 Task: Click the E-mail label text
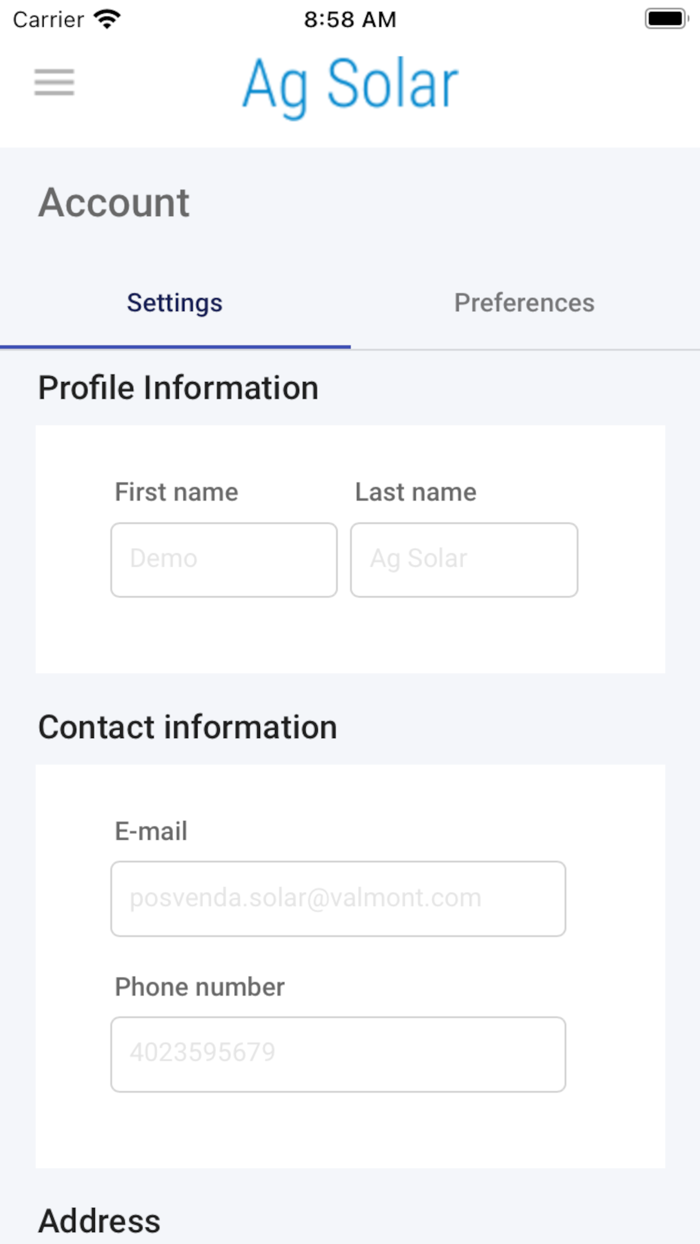point(151,831)
